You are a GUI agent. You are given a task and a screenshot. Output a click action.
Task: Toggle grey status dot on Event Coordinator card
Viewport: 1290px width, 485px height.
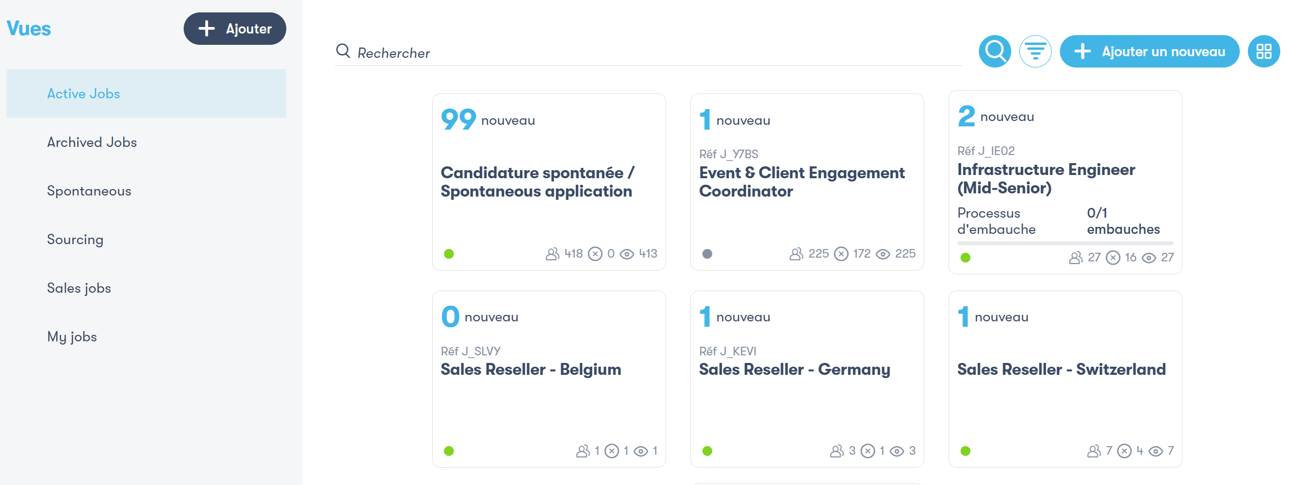pos(707,254)
